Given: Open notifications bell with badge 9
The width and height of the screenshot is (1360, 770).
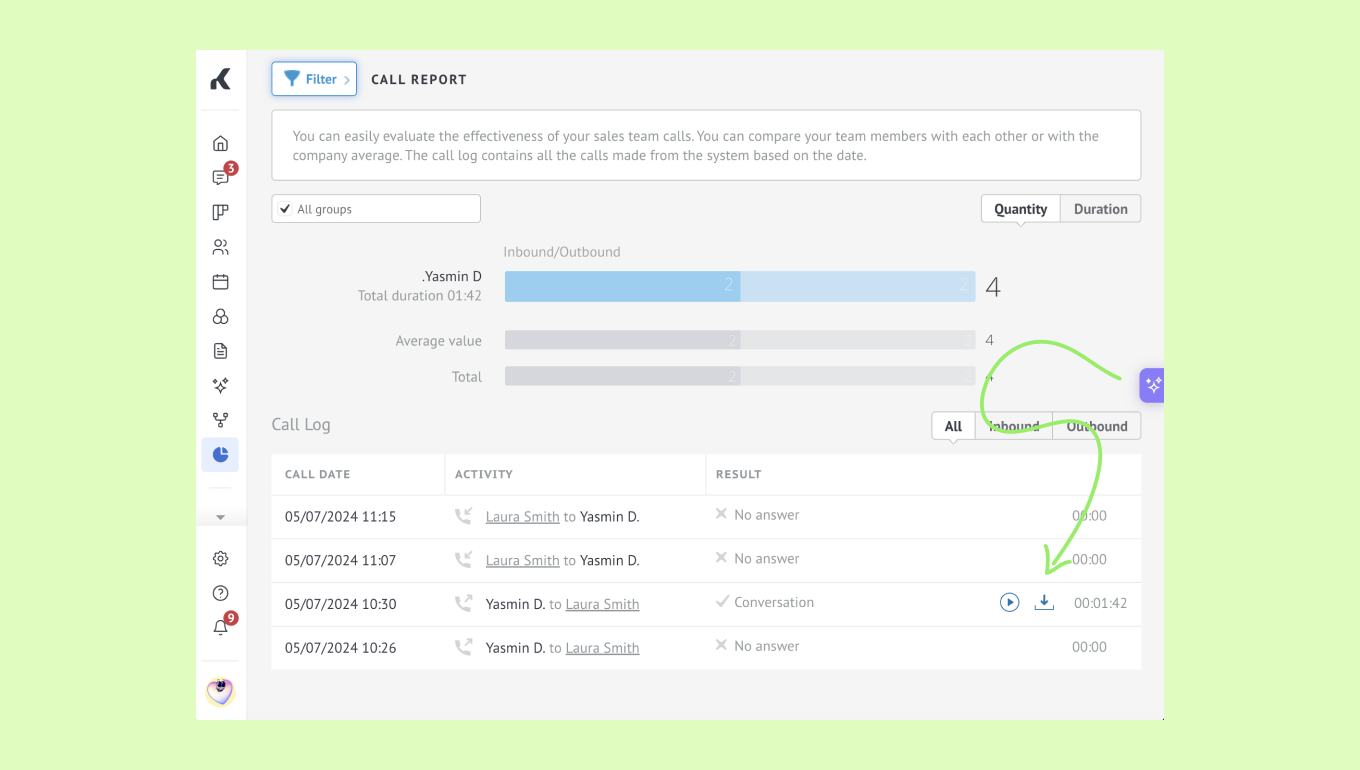Looking at the screenshot, I should tap(220, 628).
